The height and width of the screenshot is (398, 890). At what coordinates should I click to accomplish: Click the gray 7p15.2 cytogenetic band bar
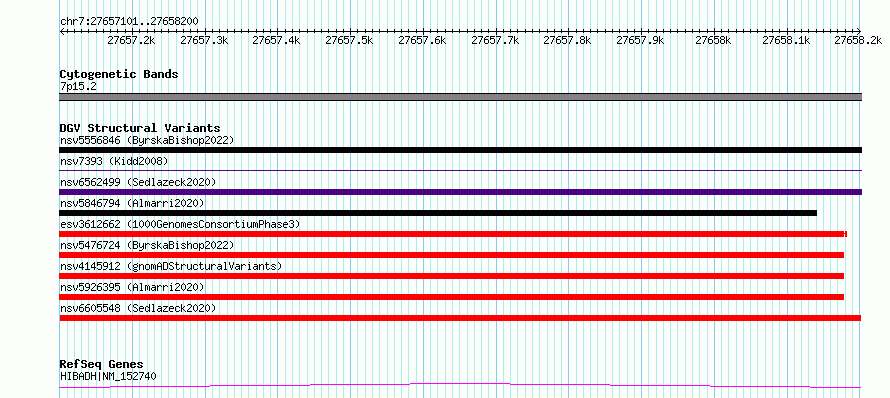(460, 97)
